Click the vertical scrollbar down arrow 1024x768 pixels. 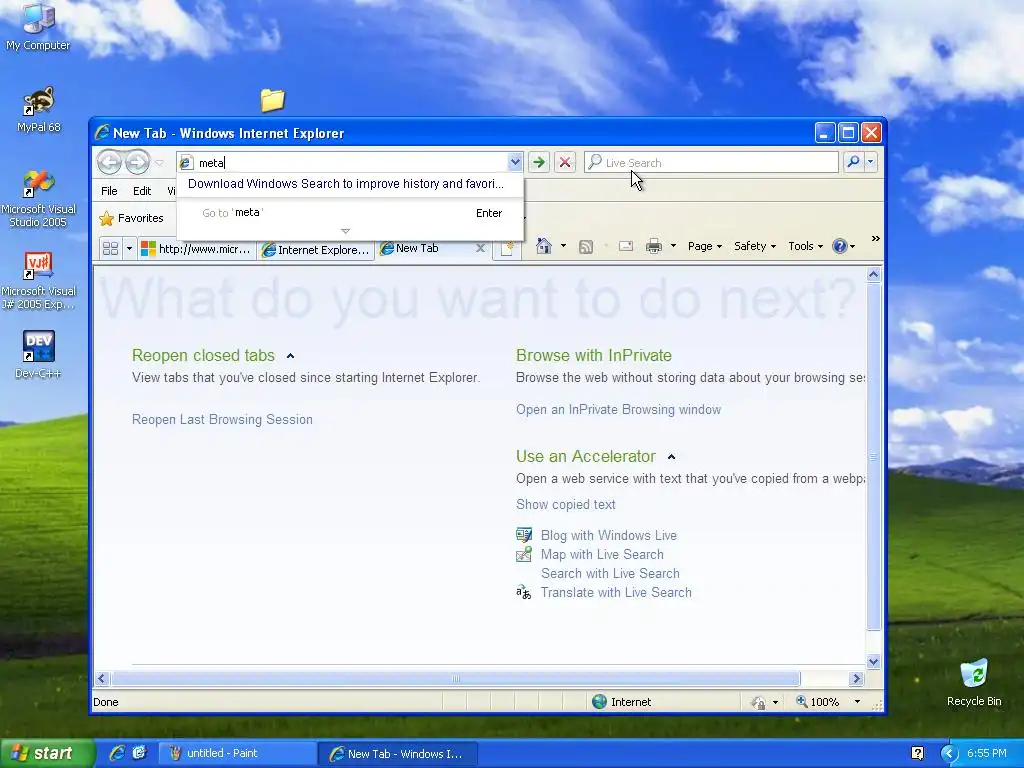pos(874,662)
